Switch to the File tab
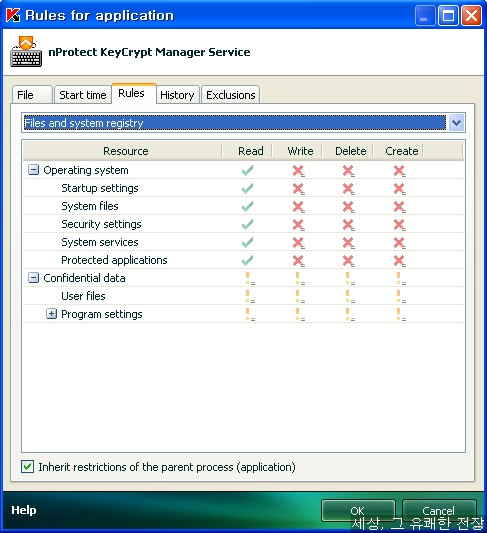The image size is (487, 533). [32, 95]
